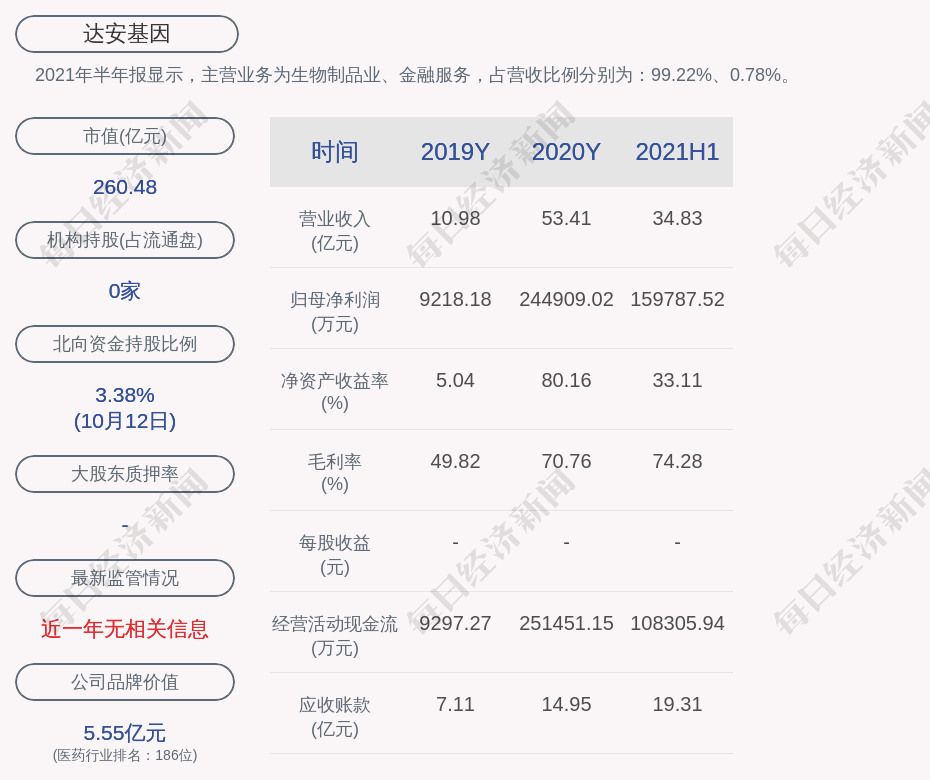
Task: Select the 2020Y column header
Action: (566, 152)
